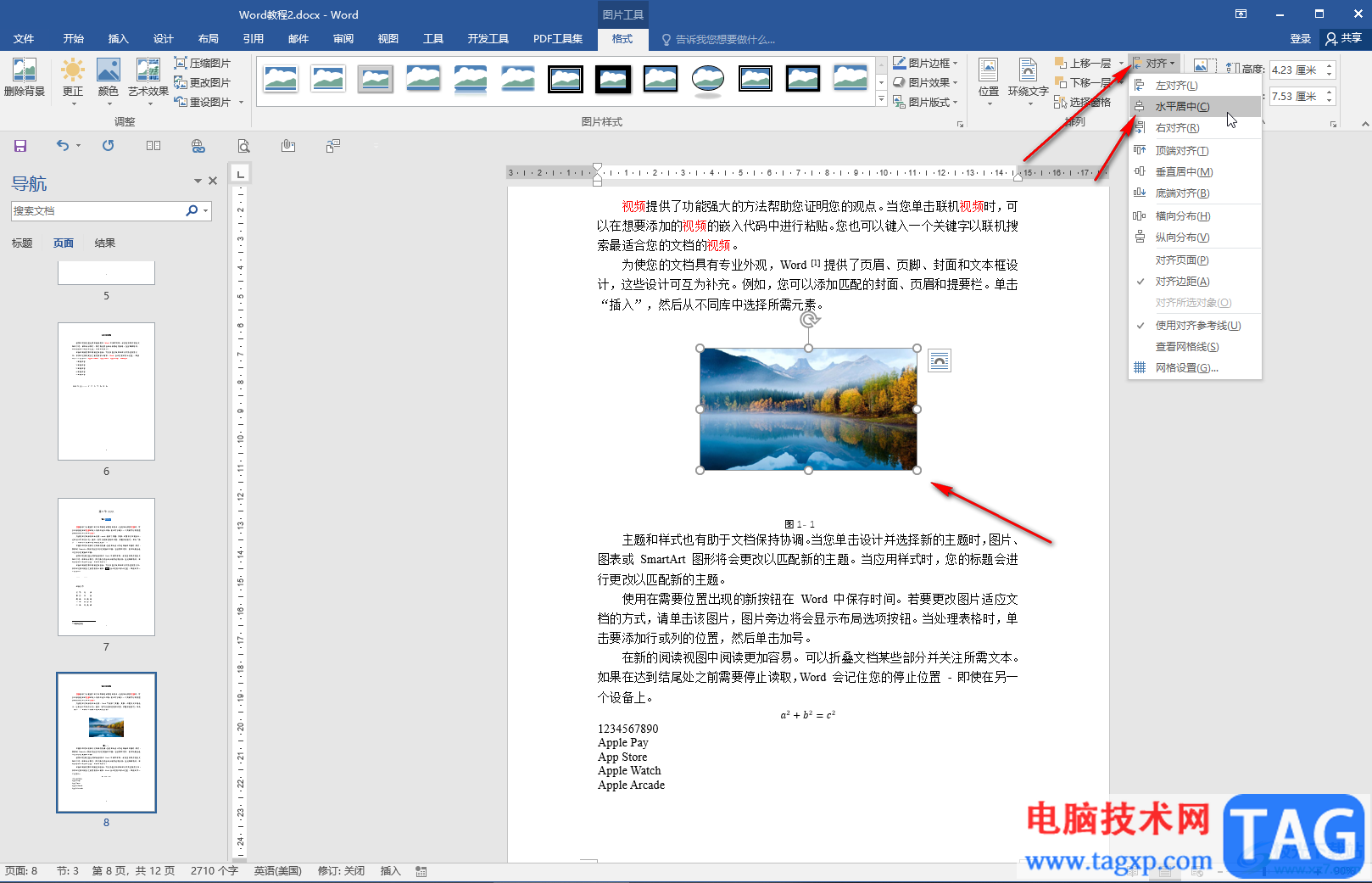Select Align Middle (垂直居中)
Viewport: 1372px width, 883px height.
pyautogui.click(x=1195, y=172)
